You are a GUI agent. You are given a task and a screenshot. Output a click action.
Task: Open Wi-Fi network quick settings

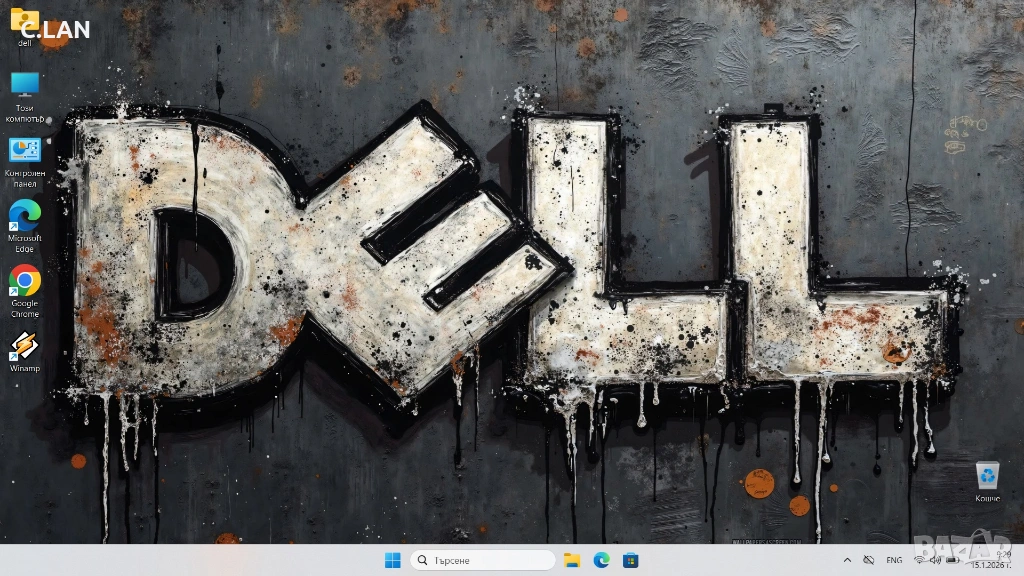[919, 560]
